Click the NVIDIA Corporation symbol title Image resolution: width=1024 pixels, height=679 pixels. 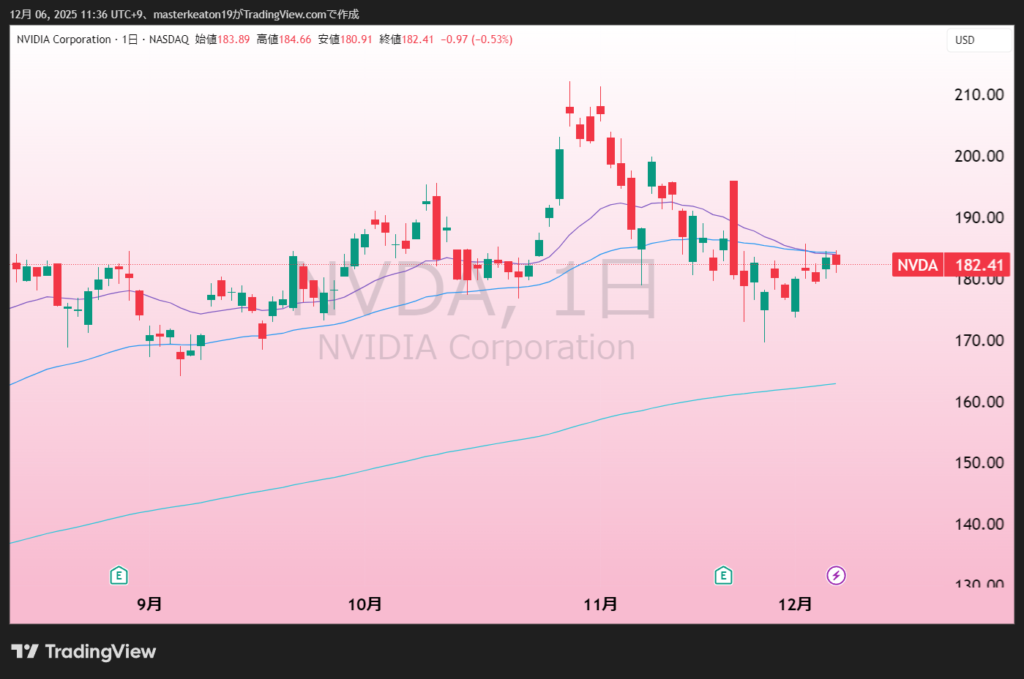click(x=63, y=40)
